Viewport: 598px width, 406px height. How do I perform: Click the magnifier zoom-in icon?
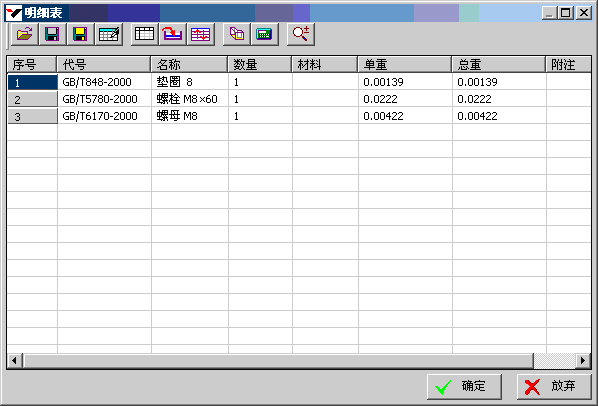301,34
